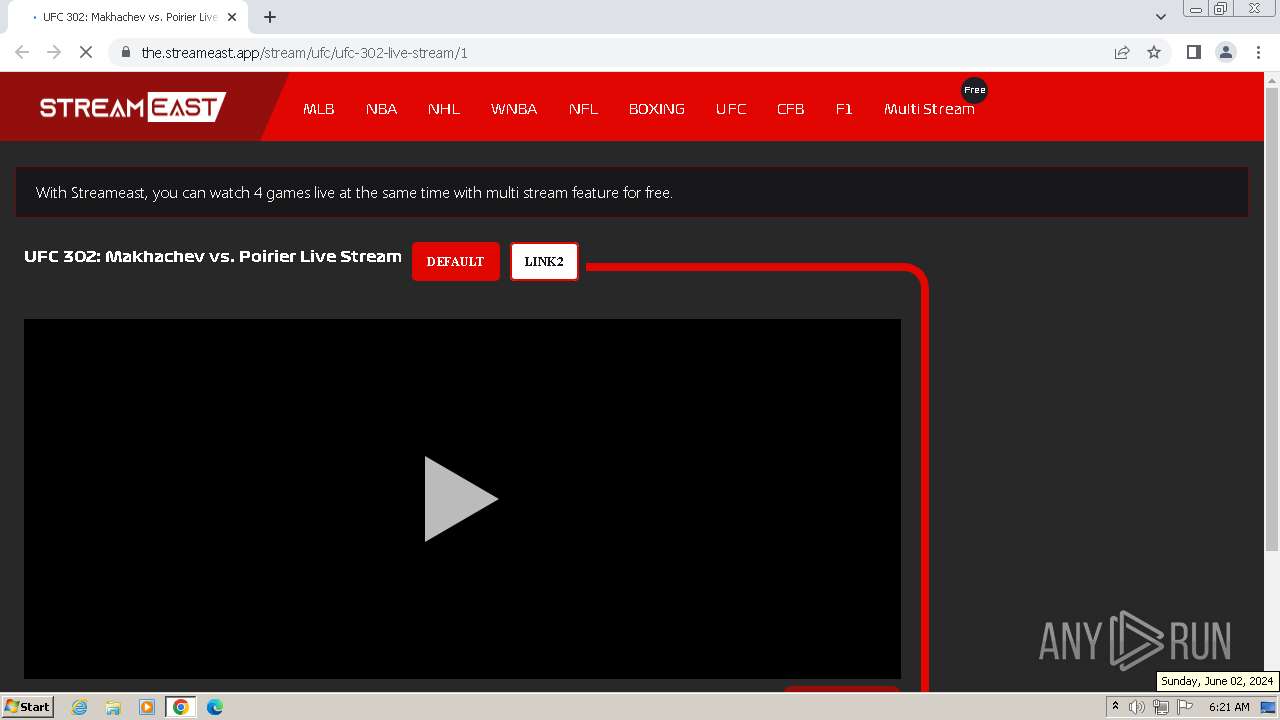Viewport: 1280px width, 720px height.
Task: Click the multi stream info banner
Action: (x=632, y=192)
